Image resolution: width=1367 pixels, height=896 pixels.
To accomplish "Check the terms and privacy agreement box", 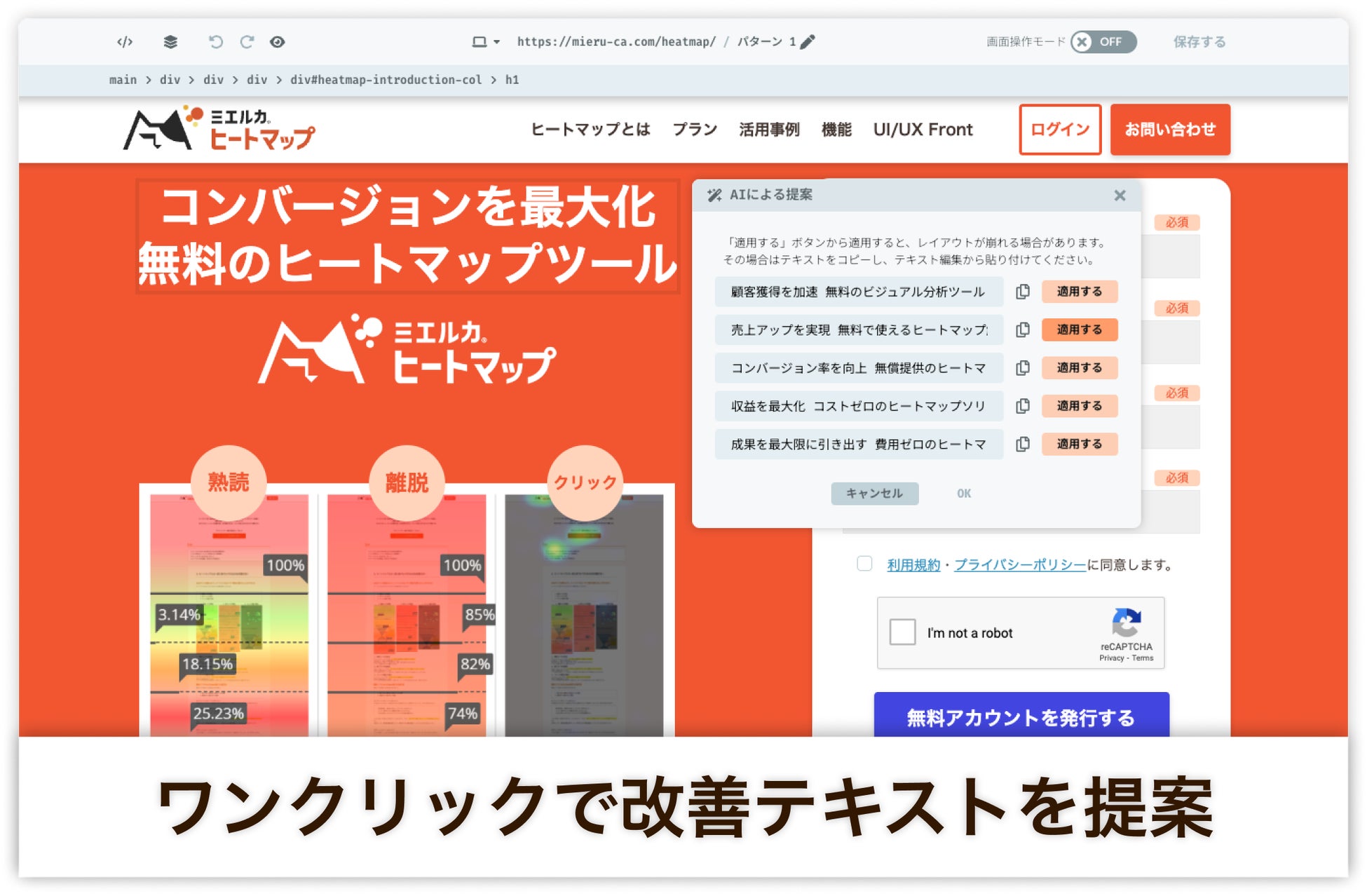I will [x=864, y=564].
